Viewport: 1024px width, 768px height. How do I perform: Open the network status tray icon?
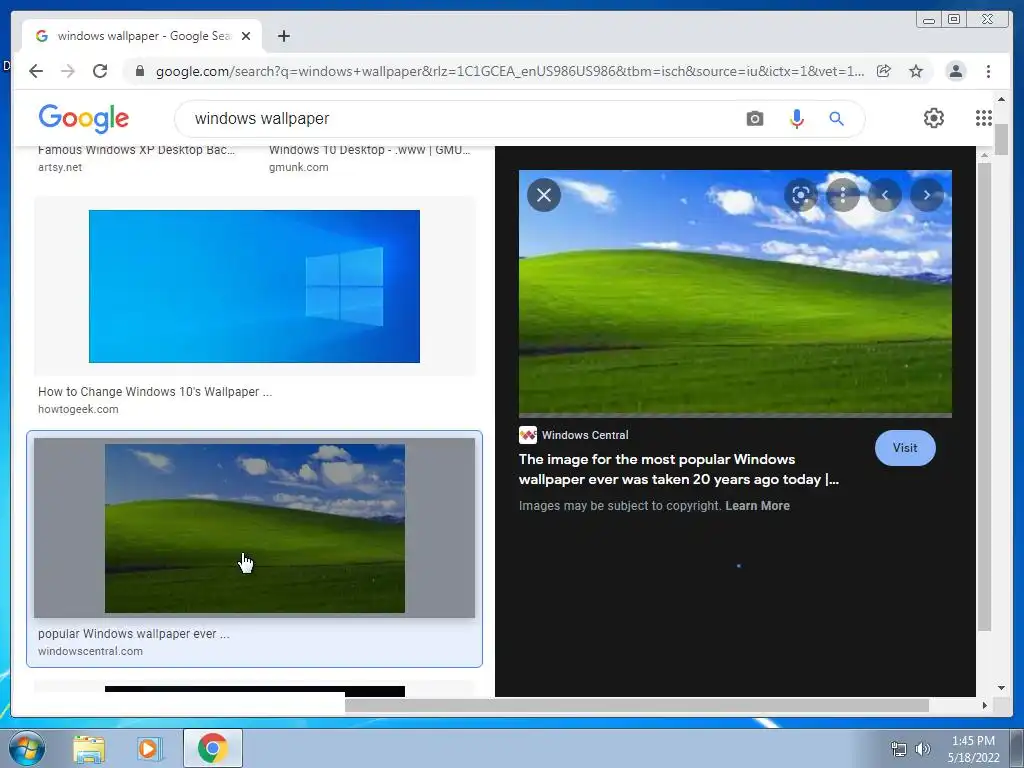[899, 749]
